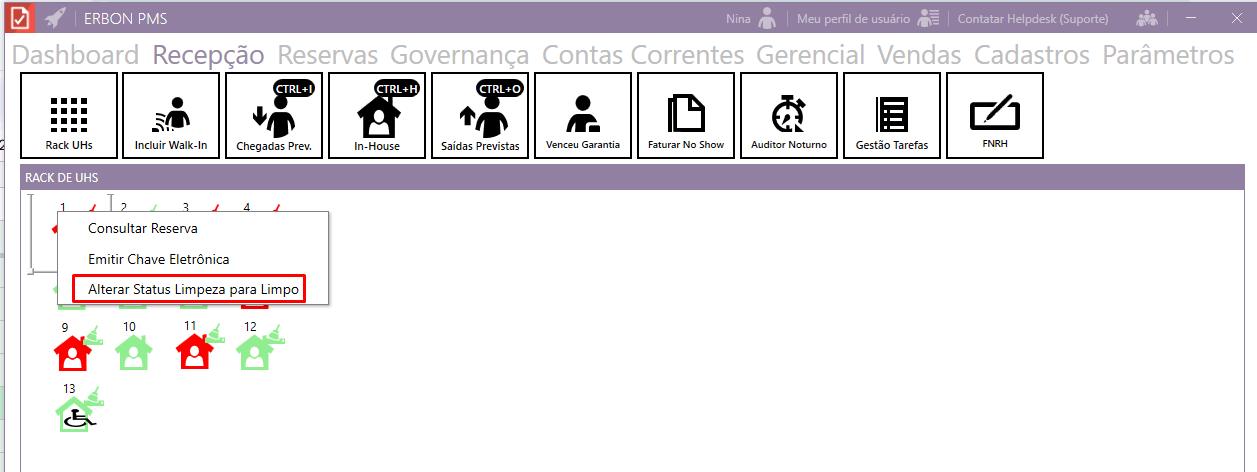The image size is (1257, 472).
Task: Open Faturar No Show
Action: [x=686, y=116]
